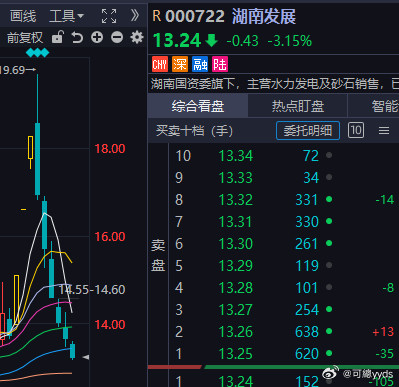
Task: Open chart settings gear icon
Action: click(x=137, y=37)
